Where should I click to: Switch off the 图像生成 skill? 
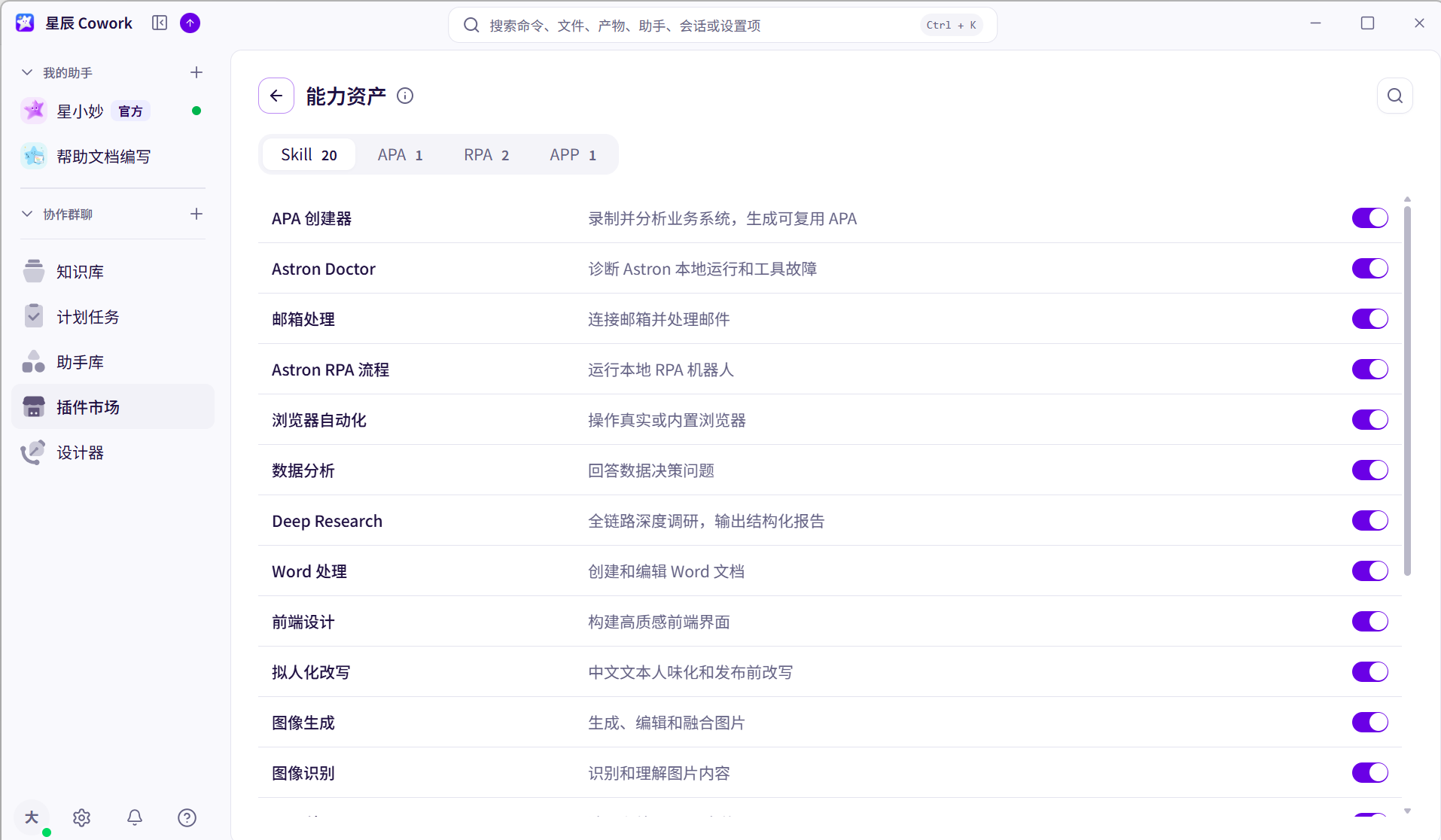tap(1369, 723)
